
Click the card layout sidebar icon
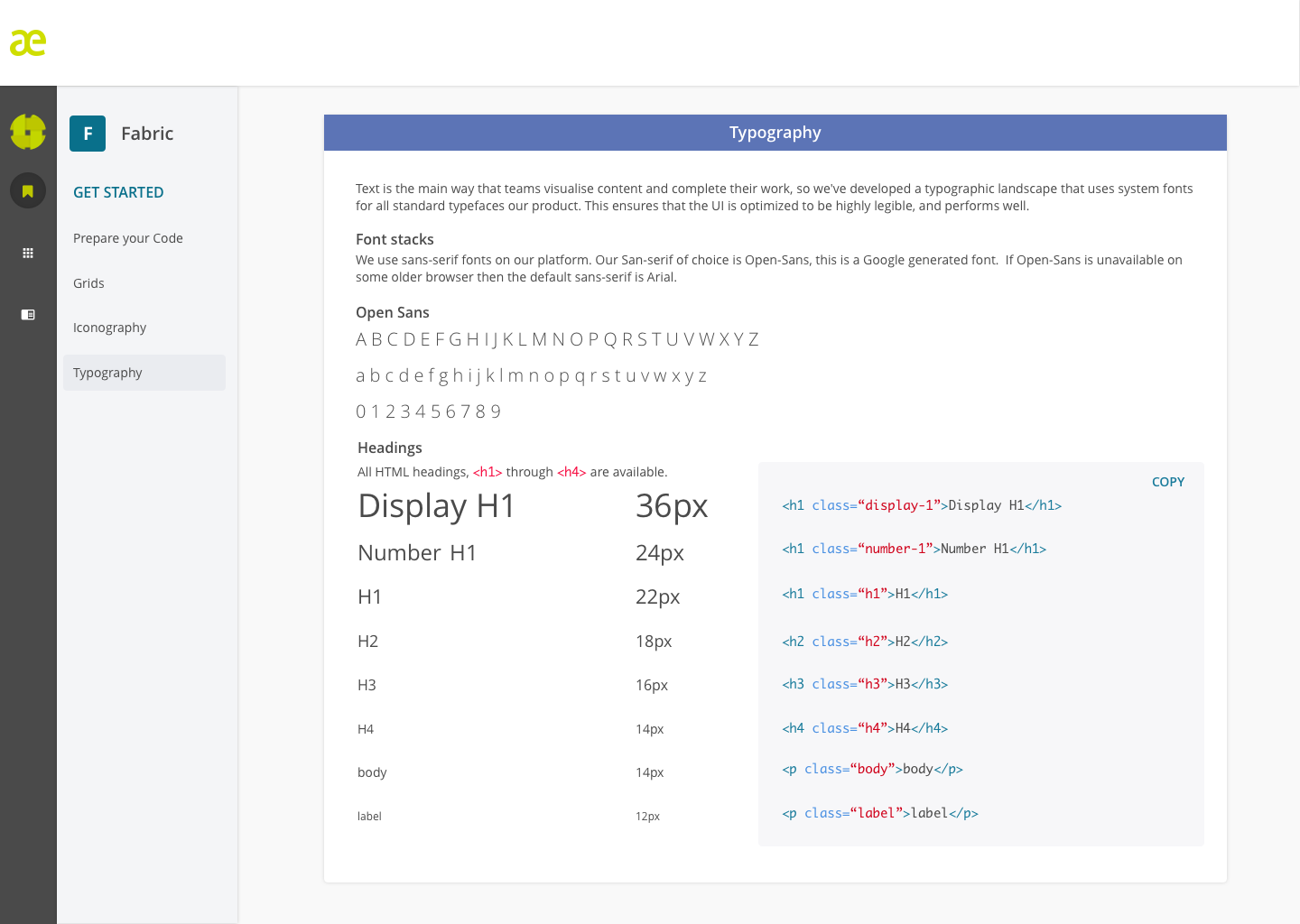pyautogui.click(x=28, y=314)
